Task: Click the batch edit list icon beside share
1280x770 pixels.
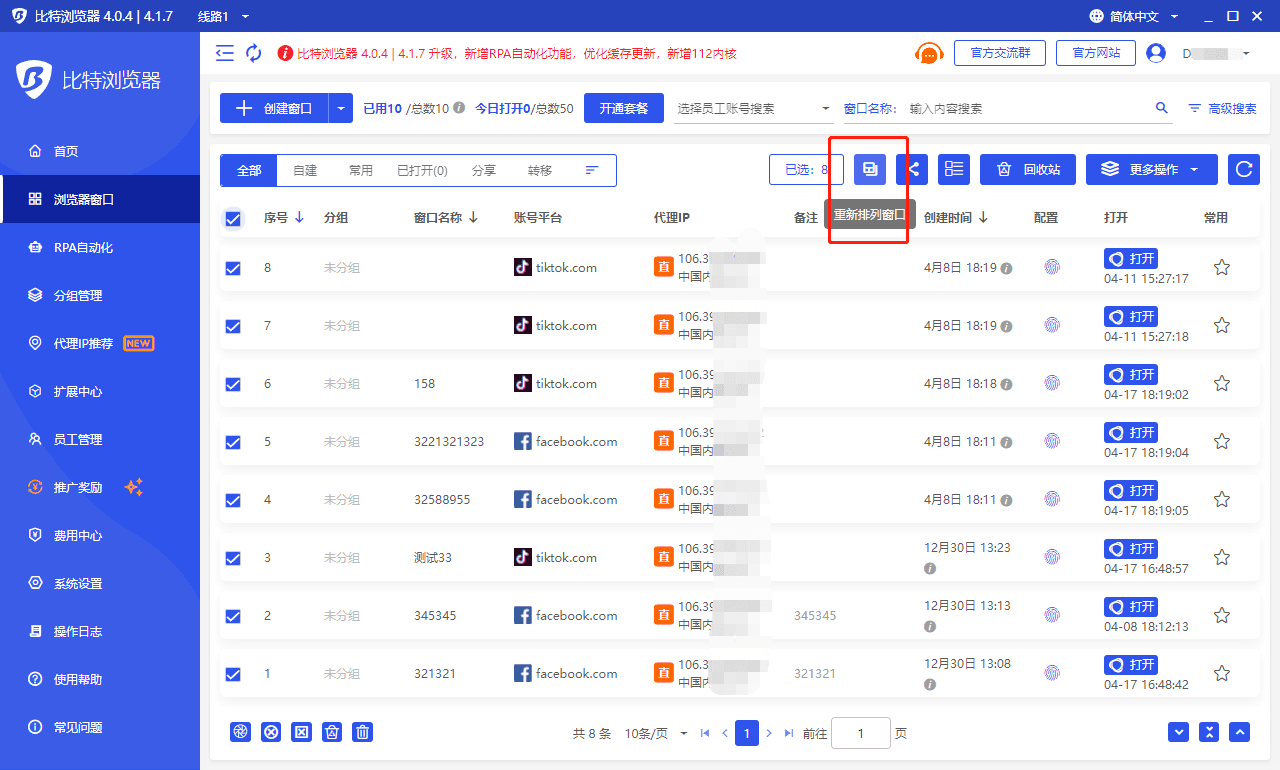Action: click(953, 169)
